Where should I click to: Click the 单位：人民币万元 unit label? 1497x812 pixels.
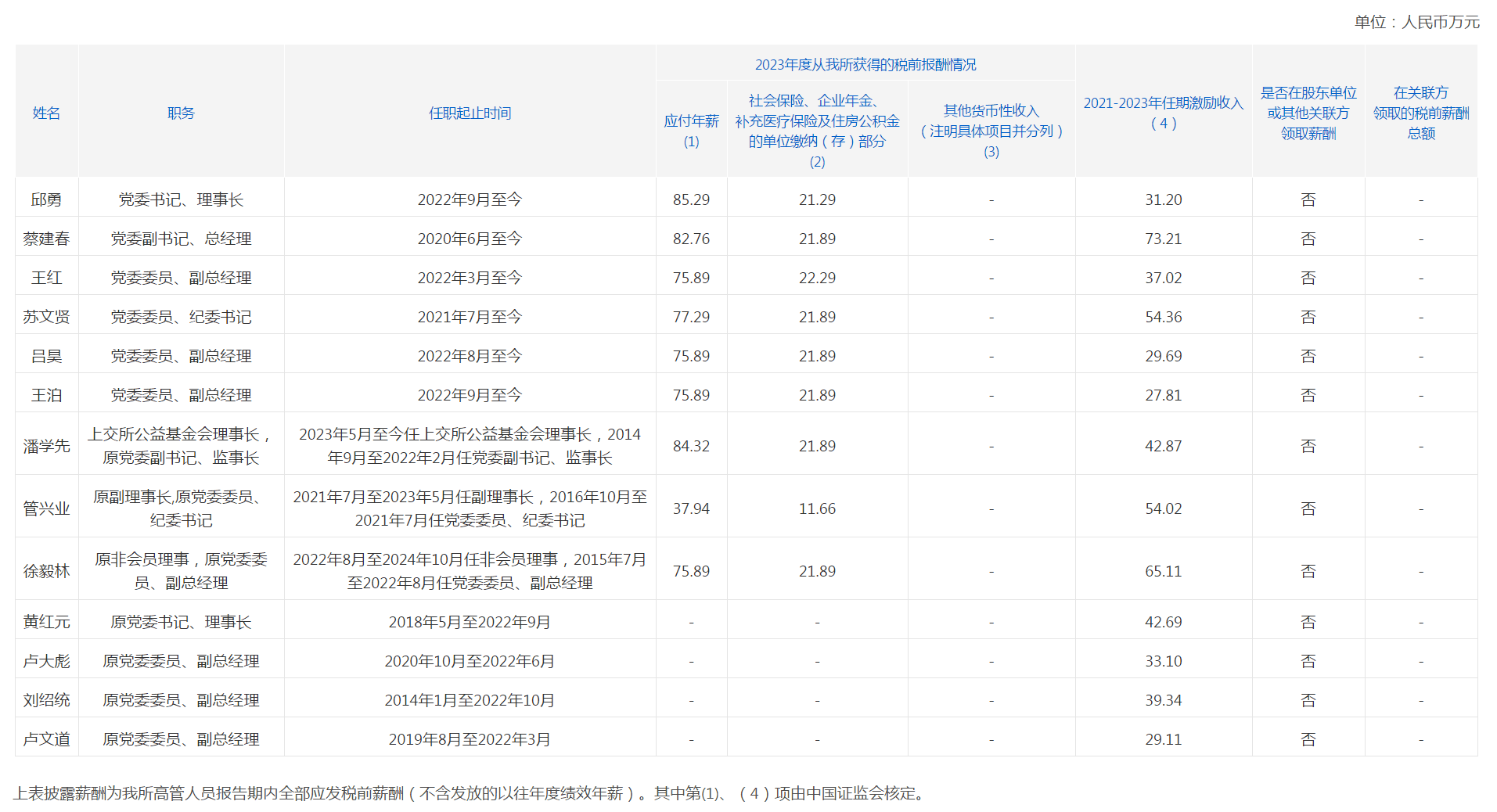point(1416,22)
